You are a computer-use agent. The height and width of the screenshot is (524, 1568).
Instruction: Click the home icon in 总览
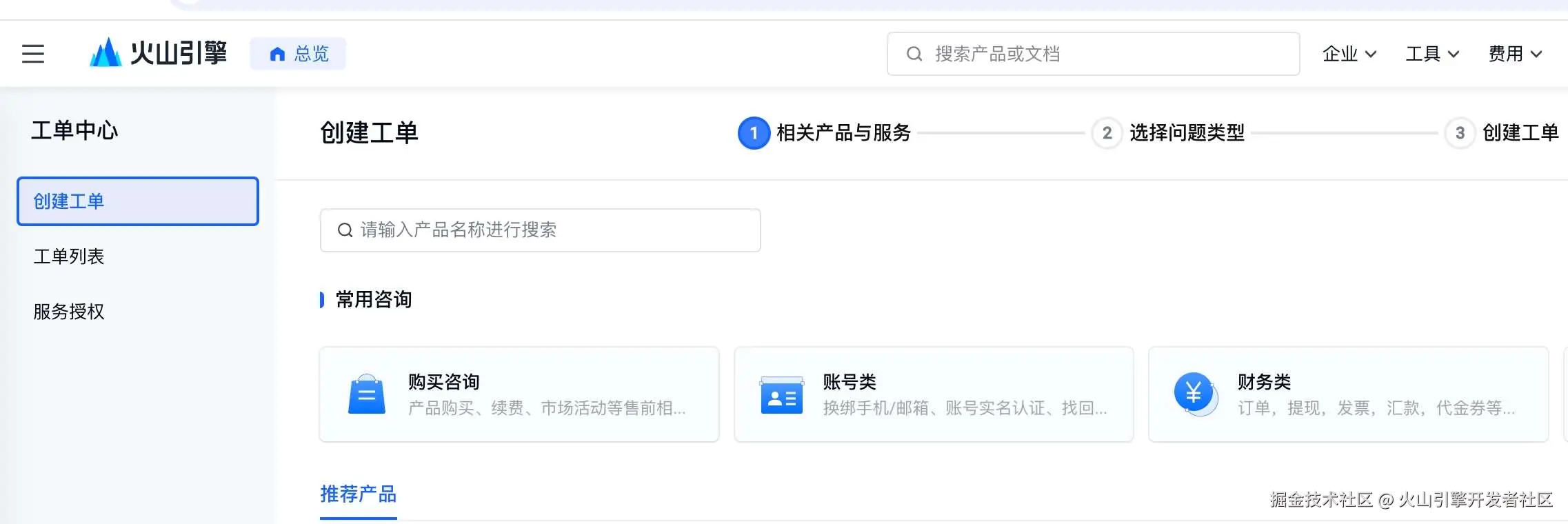[x=277, y=54]
